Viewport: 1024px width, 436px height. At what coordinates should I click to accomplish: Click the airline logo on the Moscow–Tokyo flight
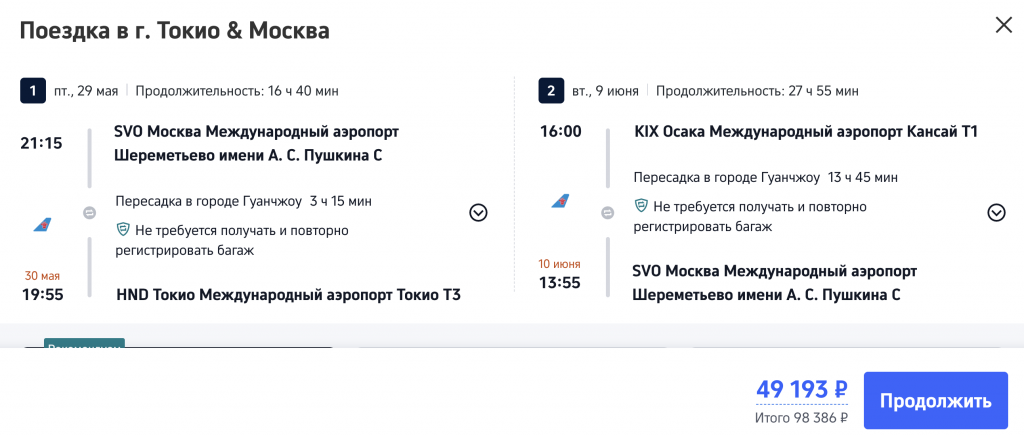43,225
